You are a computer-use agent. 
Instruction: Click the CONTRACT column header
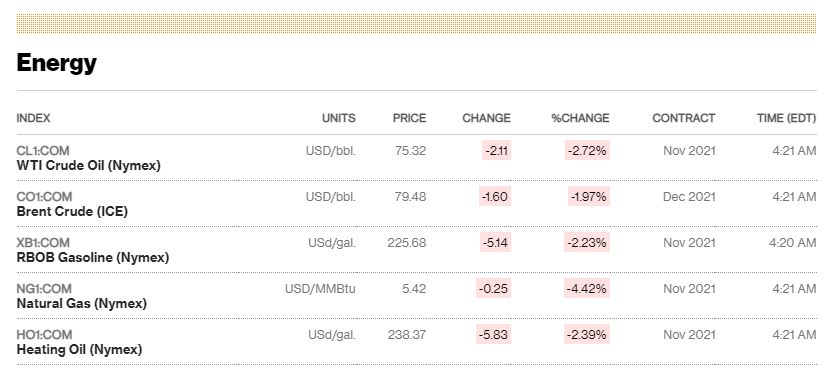(684, 118)
